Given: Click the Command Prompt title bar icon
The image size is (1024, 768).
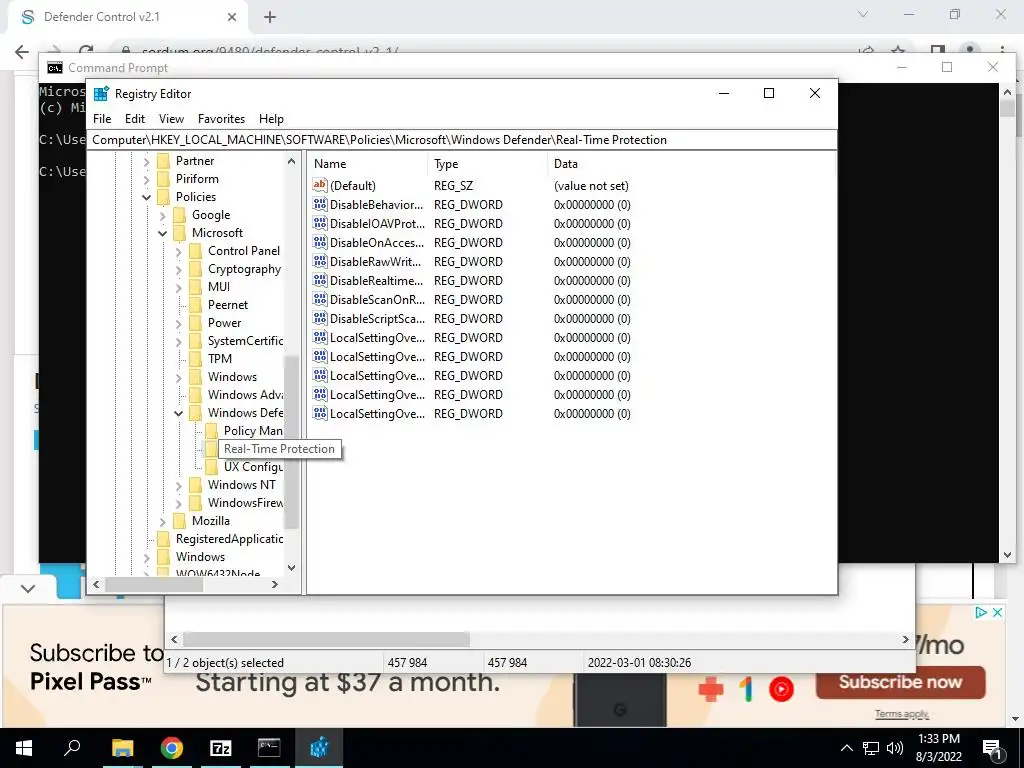Looking at the screenshot, I should coord(55,68).
